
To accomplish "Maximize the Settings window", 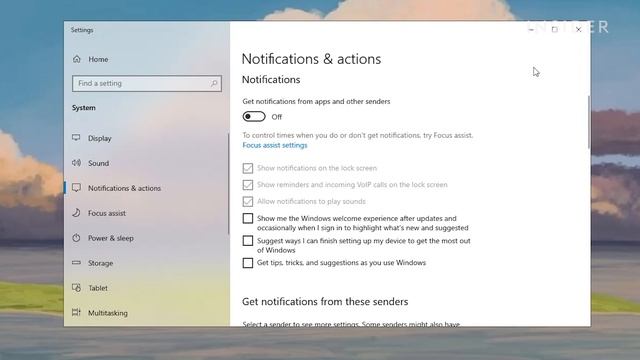I will (554, 29).
